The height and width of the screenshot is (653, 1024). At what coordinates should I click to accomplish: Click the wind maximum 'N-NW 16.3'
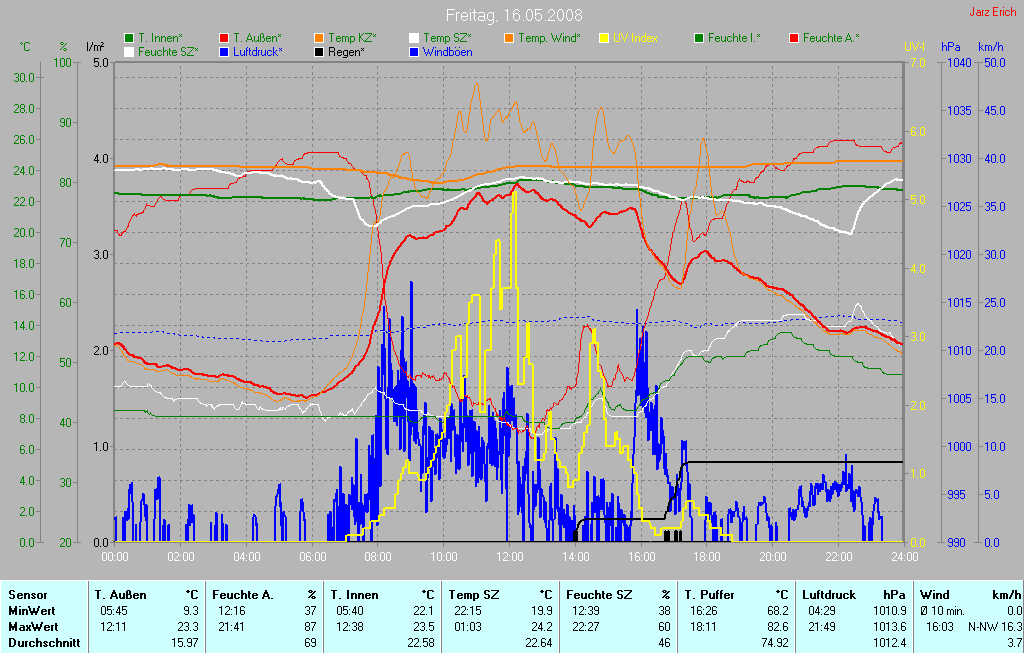coord(995,627)
